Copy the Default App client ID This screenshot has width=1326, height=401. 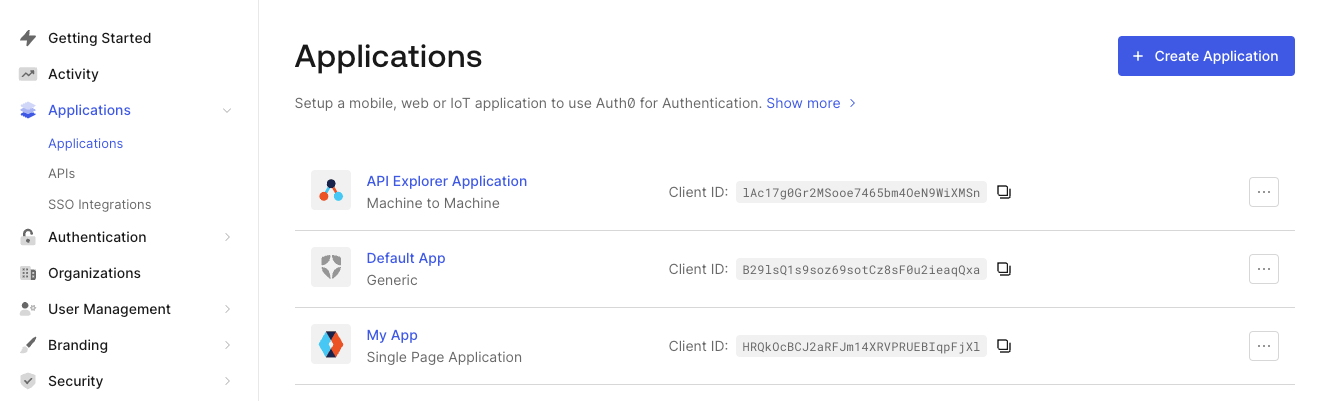(1004, 269)
